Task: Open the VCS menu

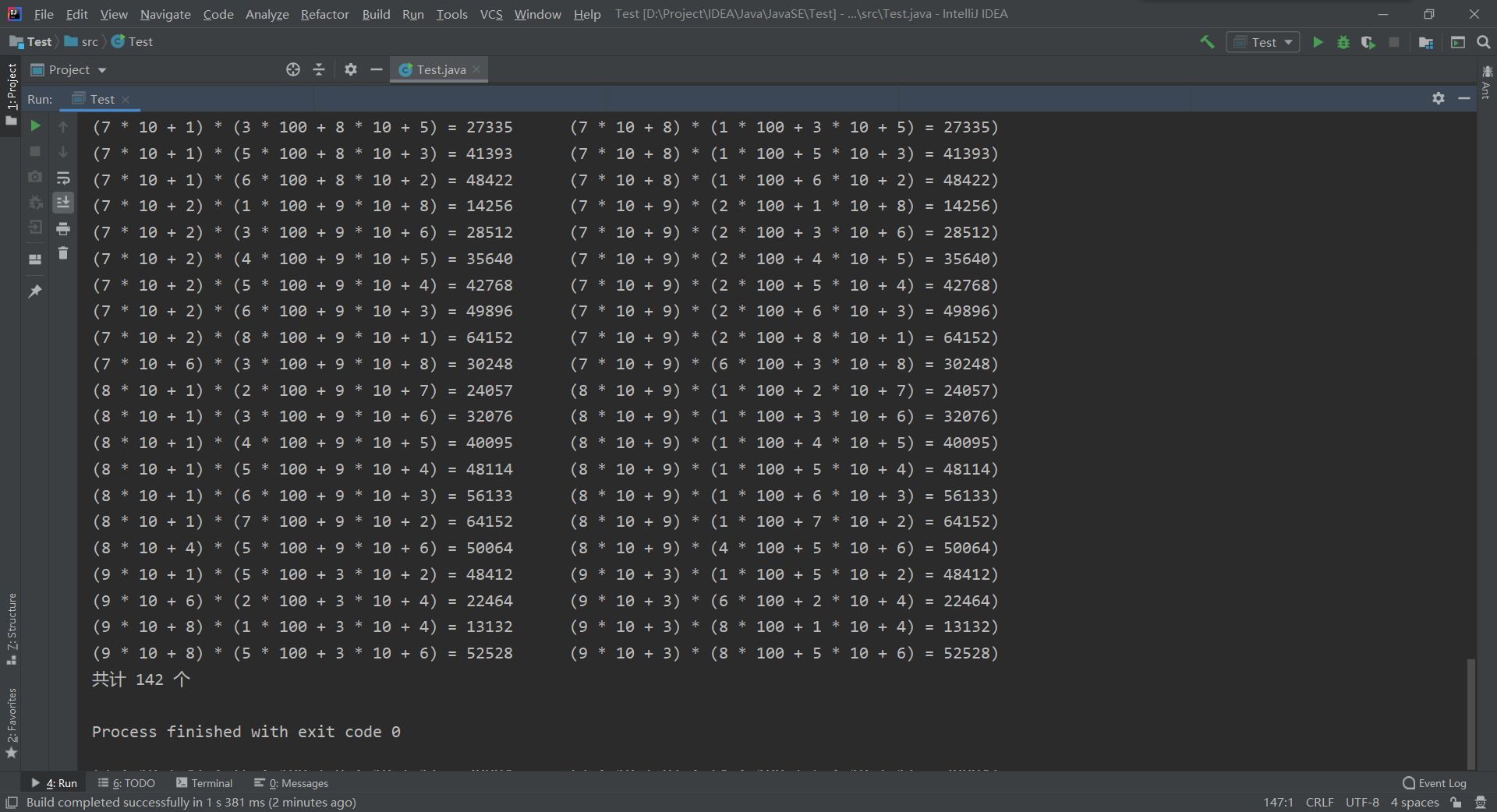Action: [x=491, y=14]
